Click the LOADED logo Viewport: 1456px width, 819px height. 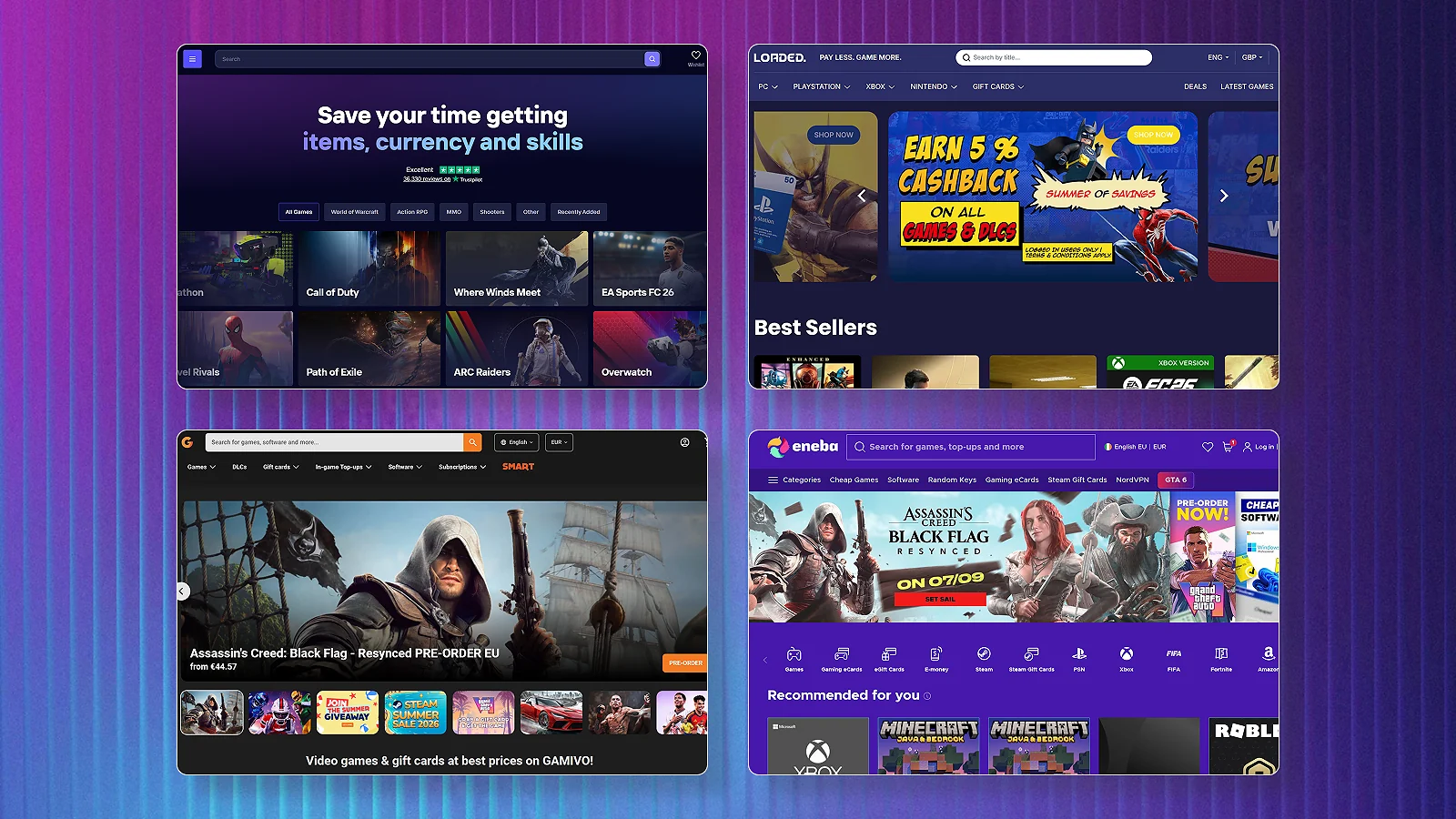tap(780, 57)
